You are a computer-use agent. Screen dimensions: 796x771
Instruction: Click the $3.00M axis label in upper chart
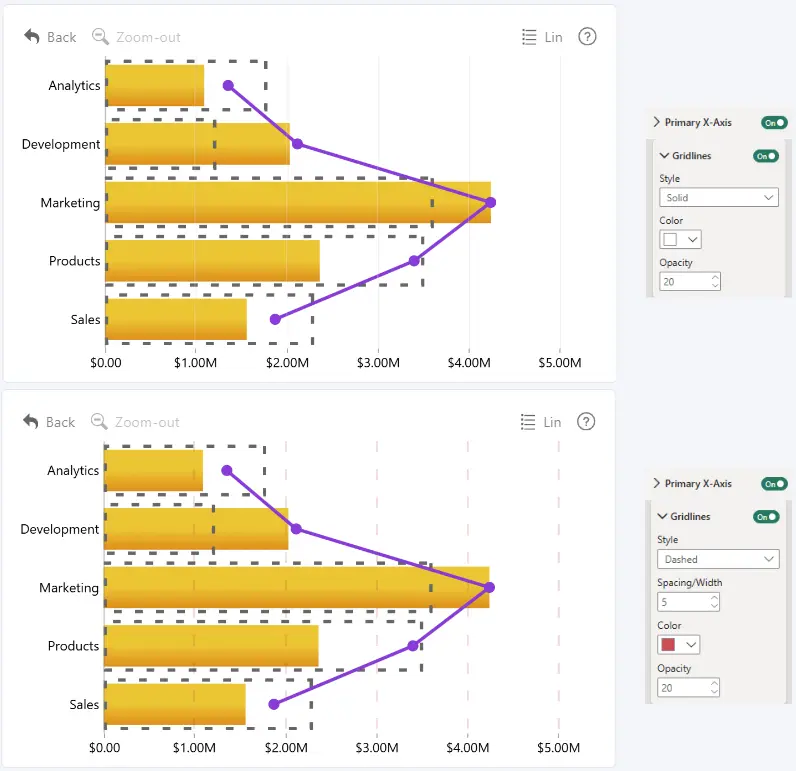tap(378, 363)
